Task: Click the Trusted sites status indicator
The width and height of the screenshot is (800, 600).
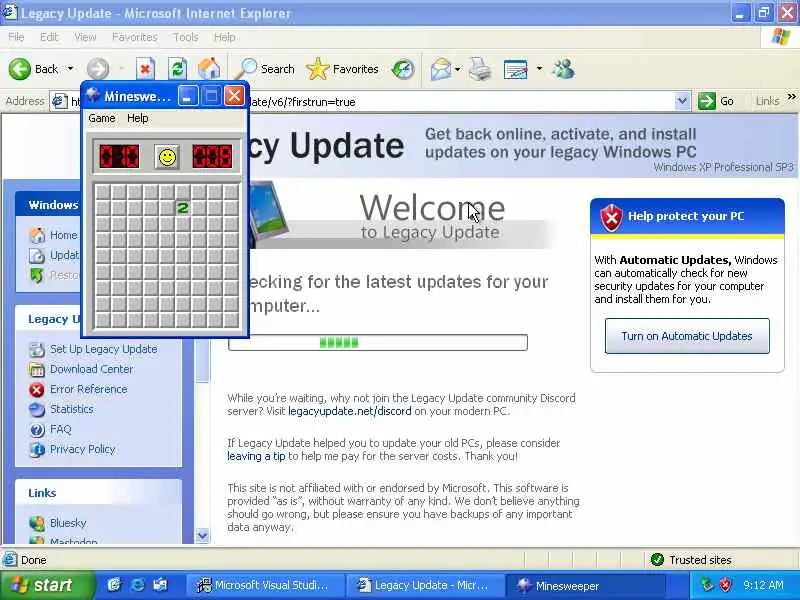Action: pos(691,560)
